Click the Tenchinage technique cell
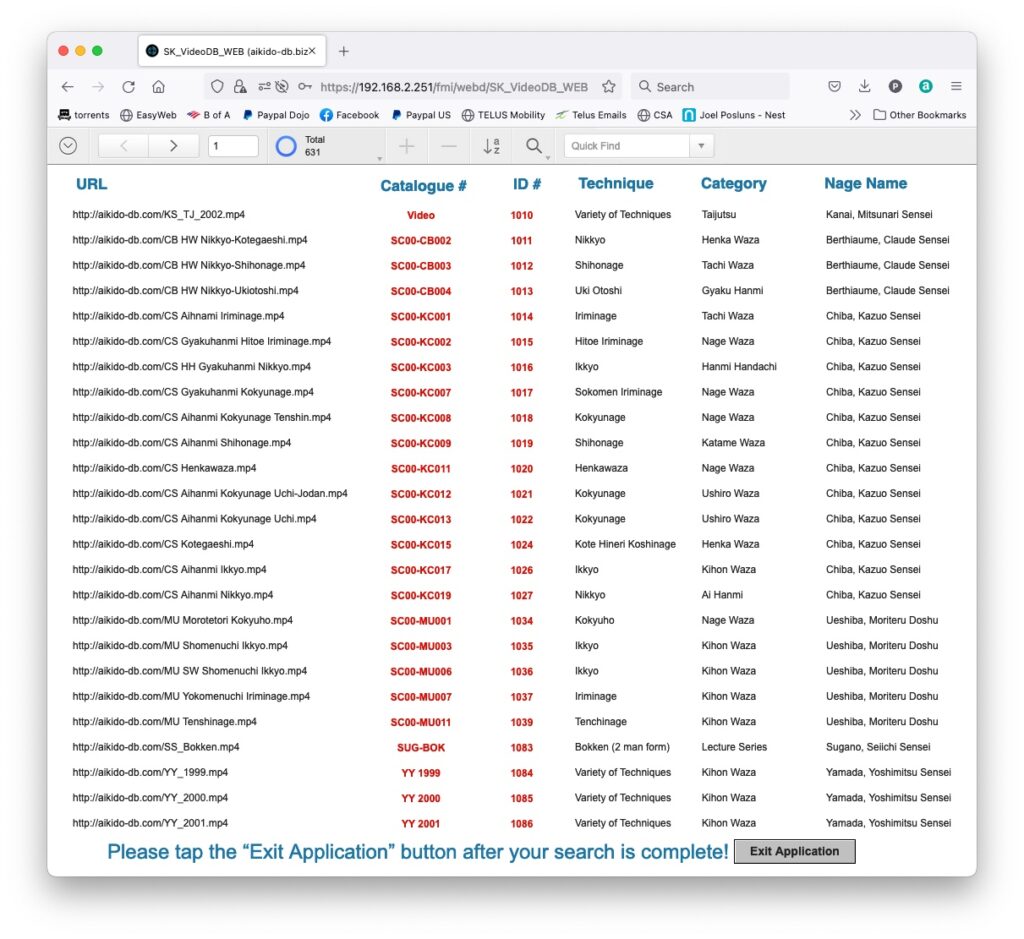The image size is (1024, 939). (x=600, y=722)
